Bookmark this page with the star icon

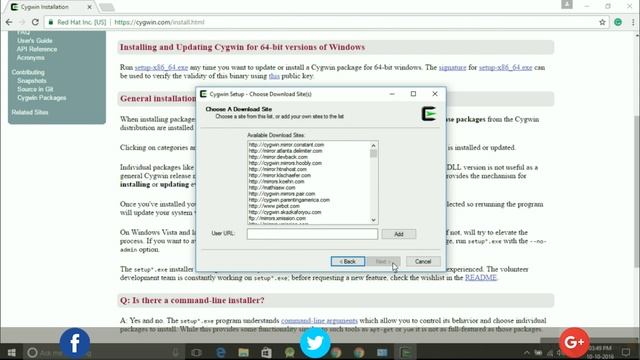(602, 22)
